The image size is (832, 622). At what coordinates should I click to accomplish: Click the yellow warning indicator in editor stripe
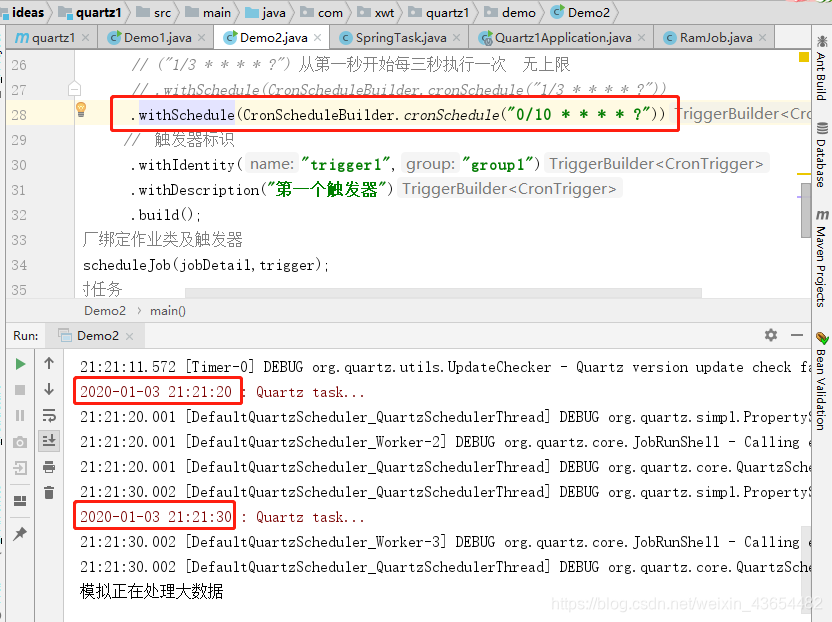[x=803, y=57]
